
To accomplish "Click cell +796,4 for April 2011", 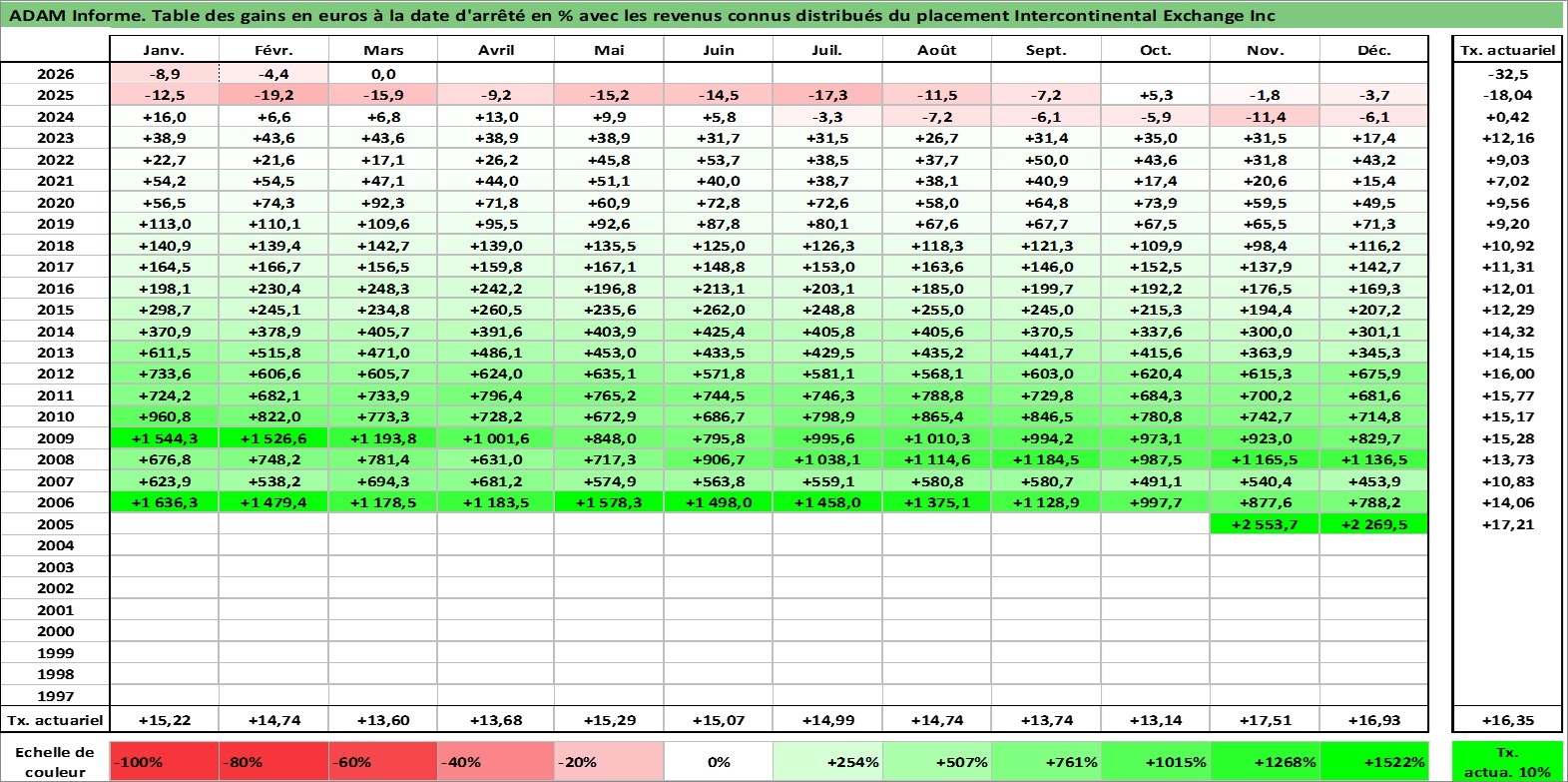I will point(496,395).
